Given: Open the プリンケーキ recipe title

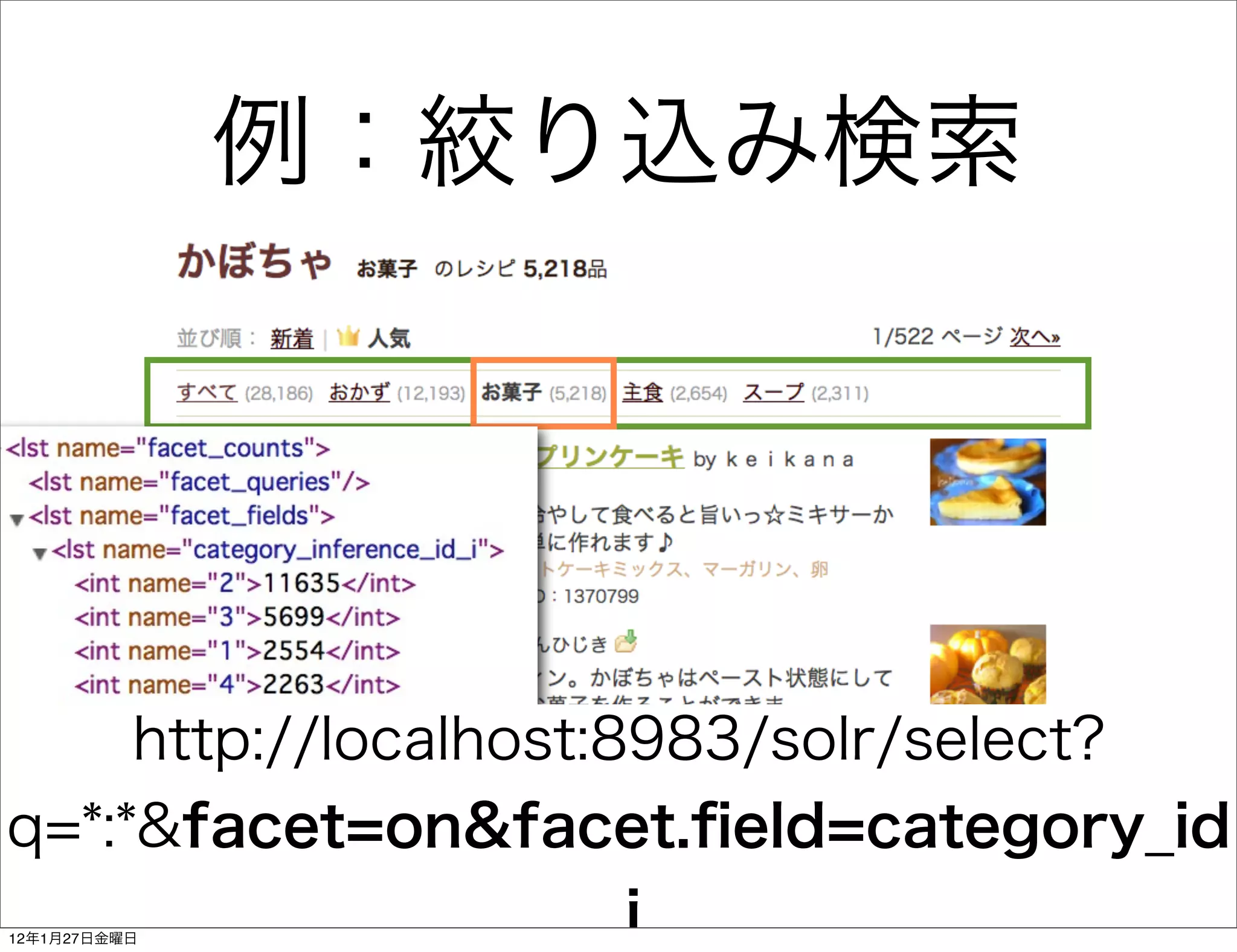Looking at the screenshot, I should coord(610,457).
